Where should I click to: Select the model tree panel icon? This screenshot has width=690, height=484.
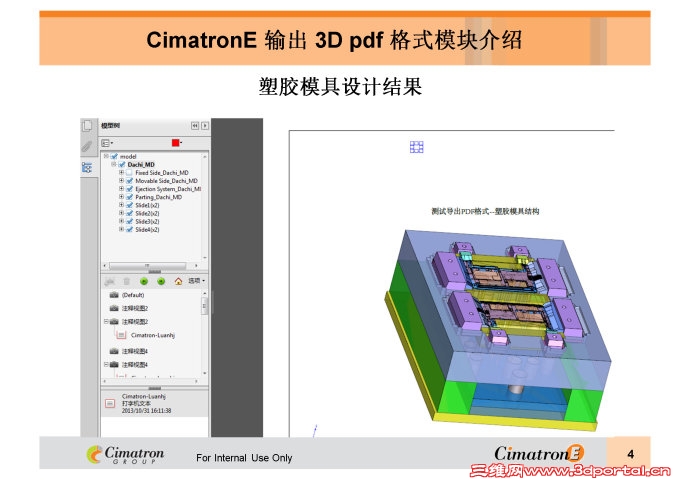(87, 168)
